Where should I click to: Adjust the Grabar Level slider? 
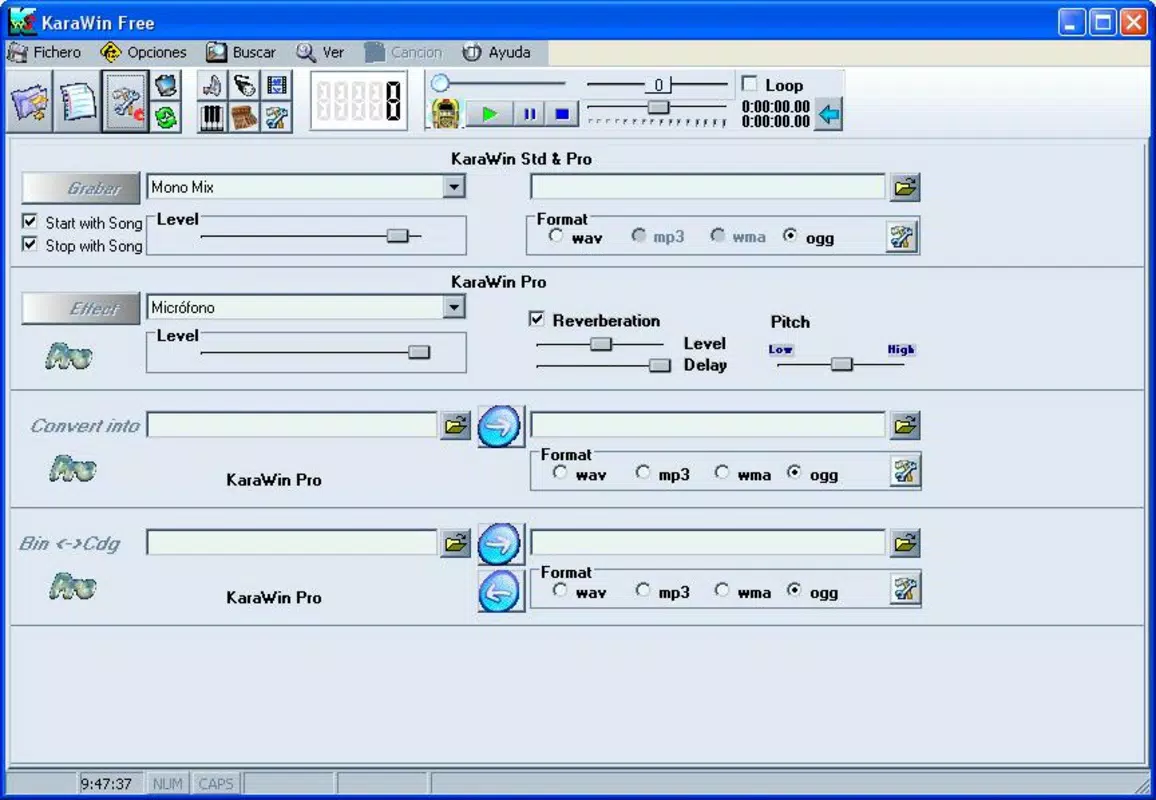click(397, 236)
